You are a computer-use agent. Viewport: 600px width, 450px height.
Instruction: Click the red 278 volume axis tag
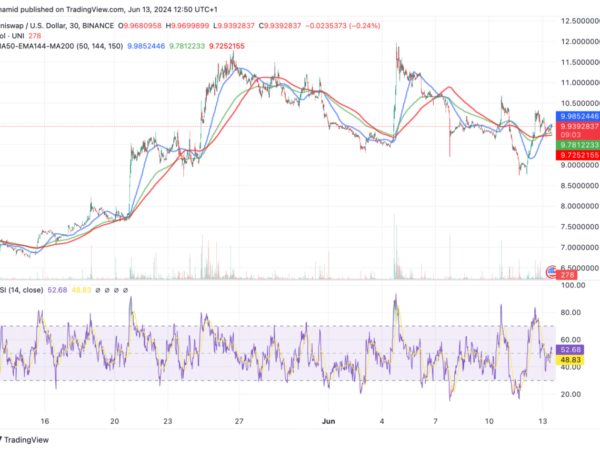[x=567, y=275]
